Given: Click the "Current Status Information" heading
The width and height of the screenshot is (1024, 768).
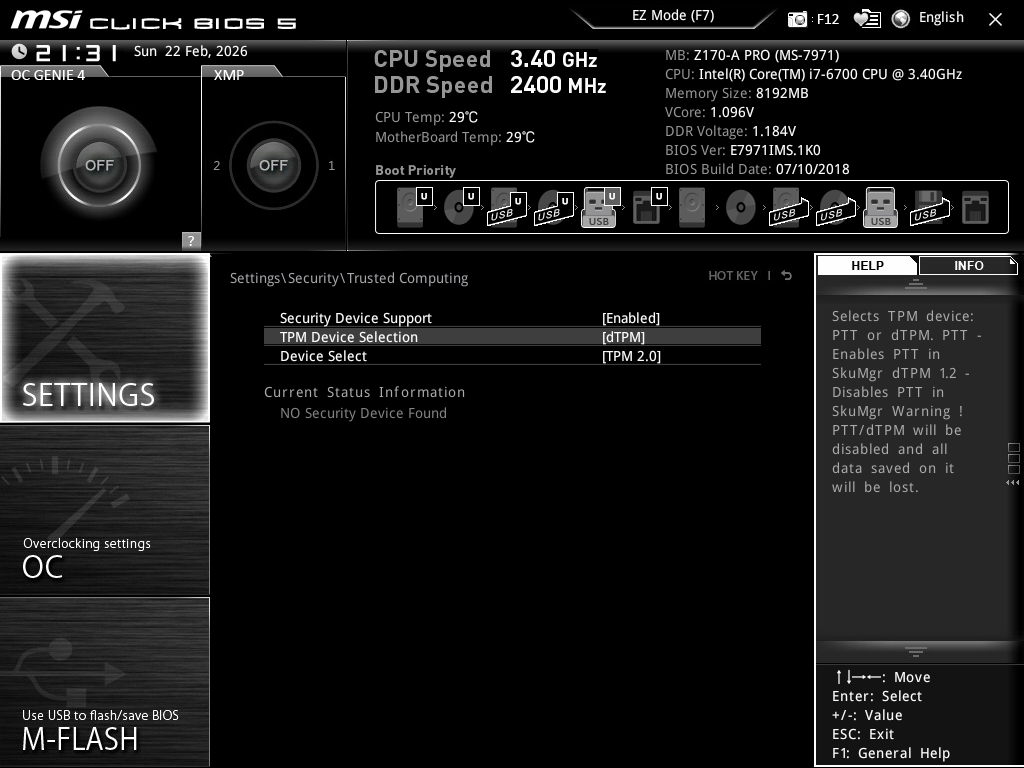Looking at the screenshot, I should 364,392.
